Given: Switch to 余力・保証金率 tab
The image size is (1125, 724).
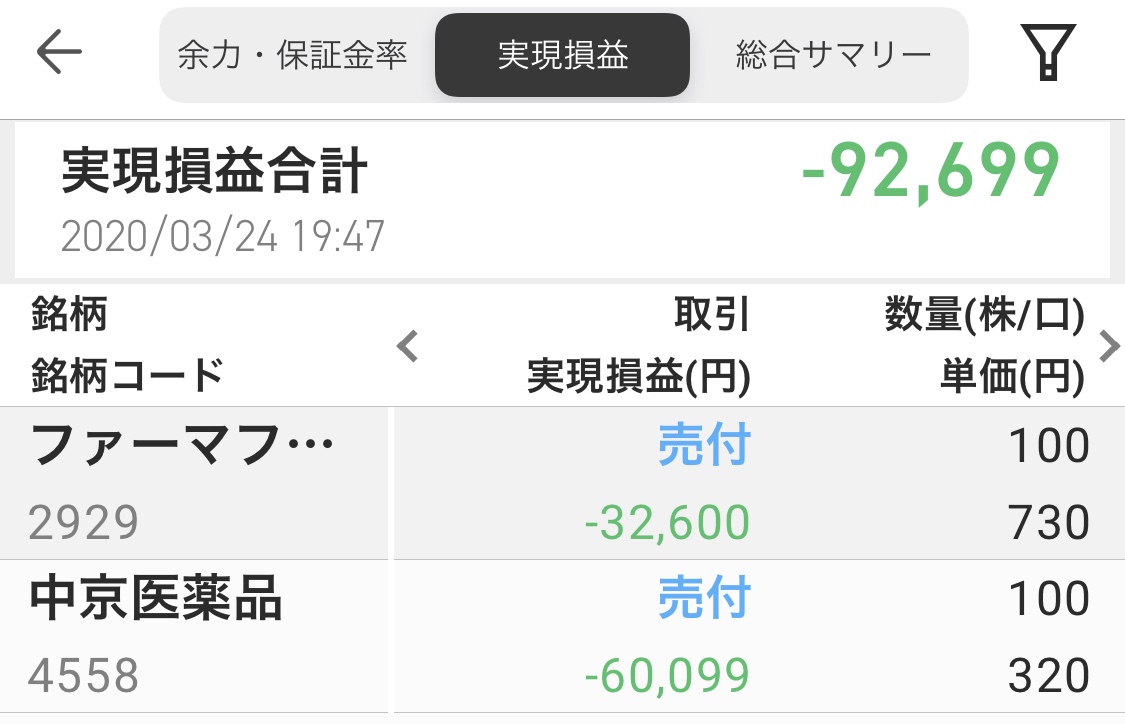Looking at the screenshot, I should pos(292,55).
